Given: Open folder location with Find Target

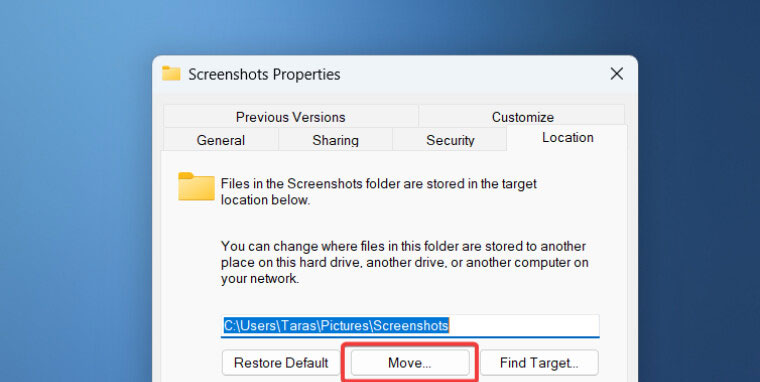Looking at the screenshot, I should [x=539, y=363].
